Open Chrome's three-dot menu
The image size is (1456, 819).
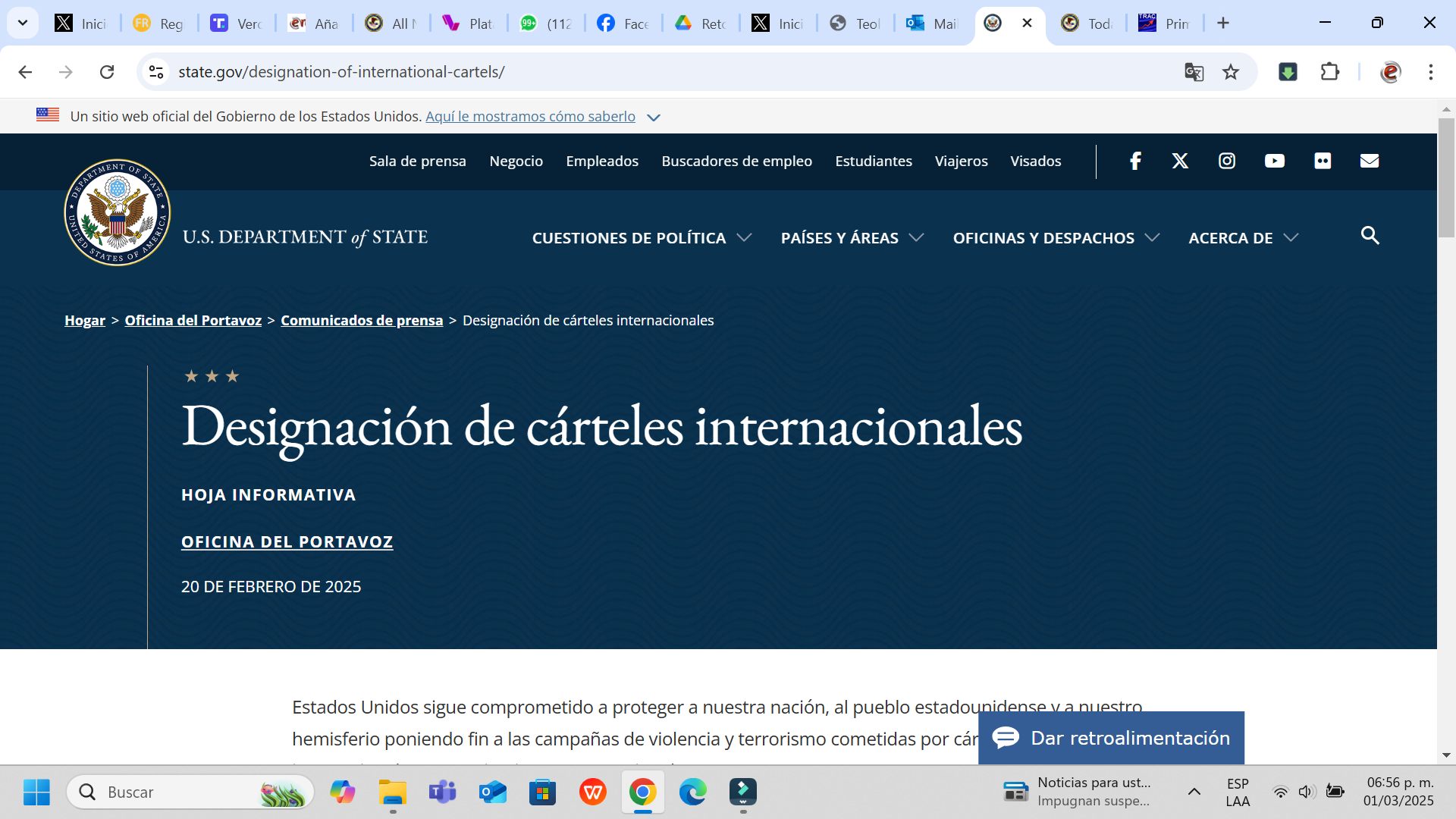point(1431,72)
